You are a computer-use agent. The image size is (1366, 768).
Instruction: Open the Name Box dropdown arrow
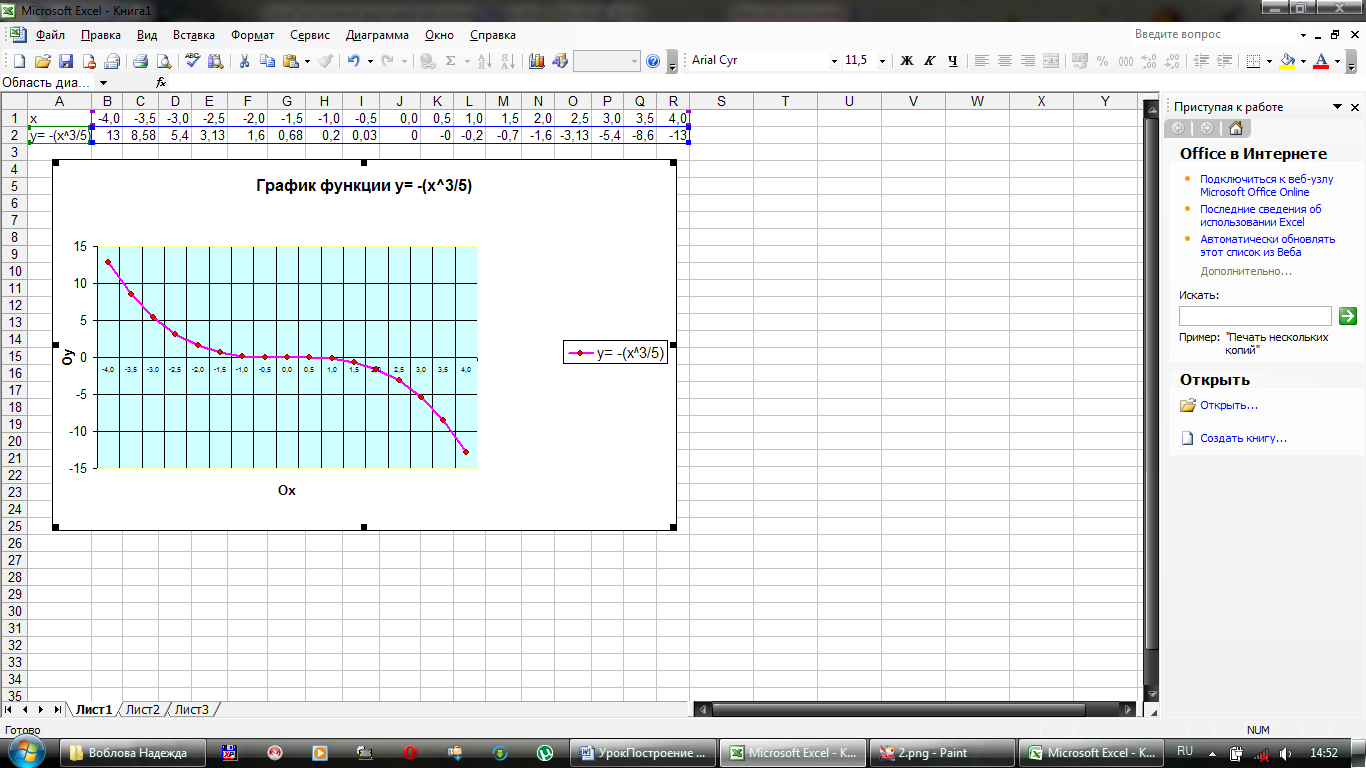(x=104, y=82)
